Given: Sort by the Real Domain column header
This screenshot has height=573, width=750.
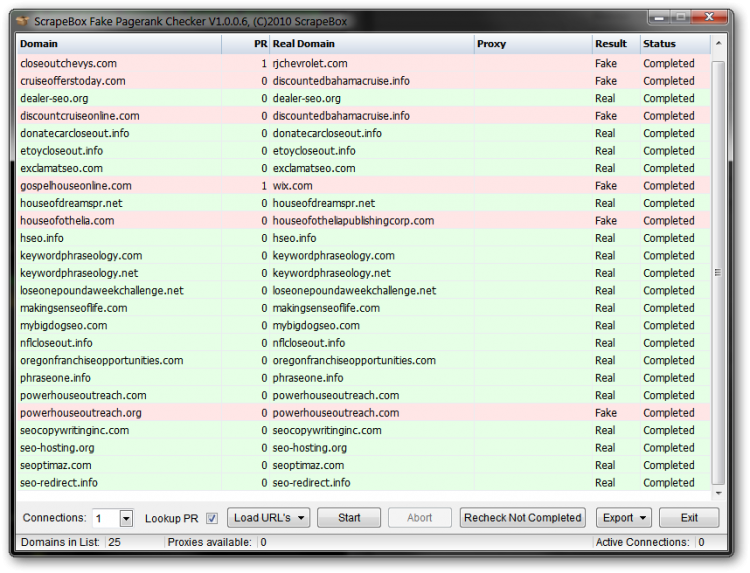Looking at the screenshot, I should [372, 44].
